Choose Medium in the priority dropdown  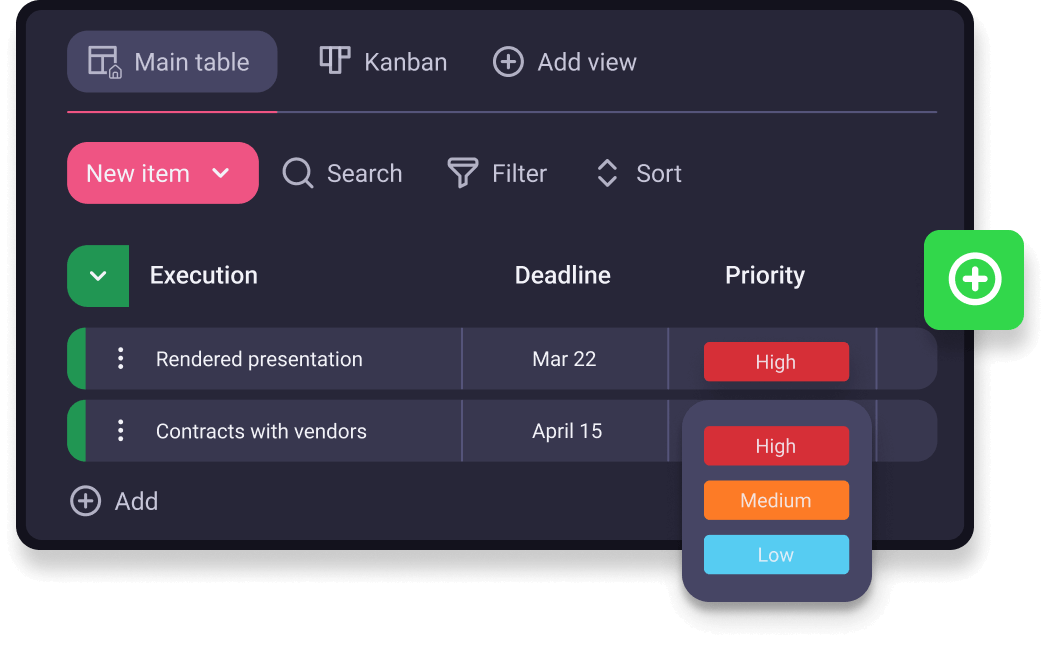tap(776, 500)
